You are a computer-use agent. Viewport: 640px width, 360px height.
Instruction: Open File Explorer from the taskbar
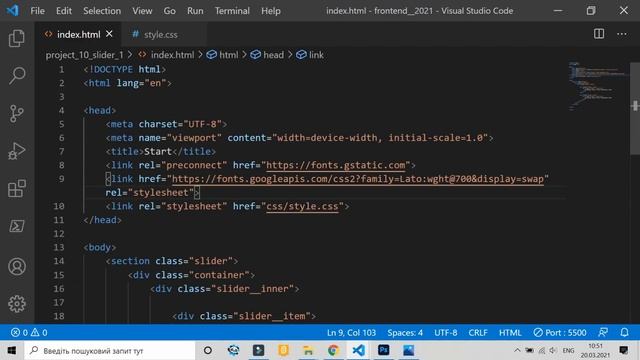click(x=308, y=350)
